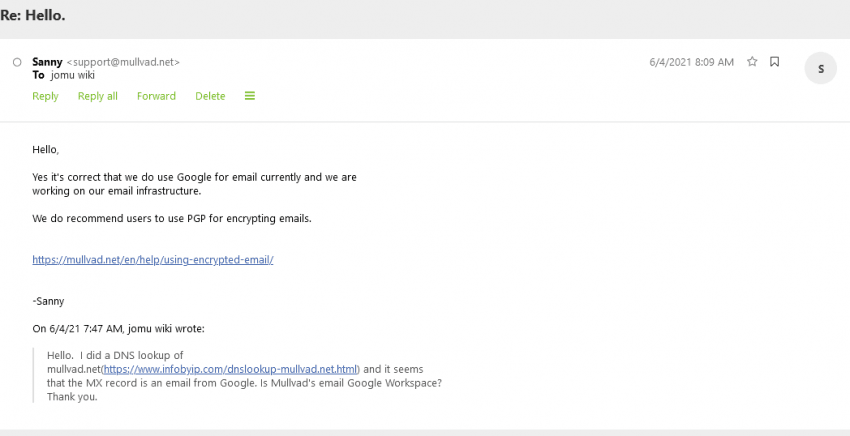Image resolution: width=850 pixels, height=436 pixels.
Task: Click the Re: Hello. subject heading
Action: coord(33,16)
